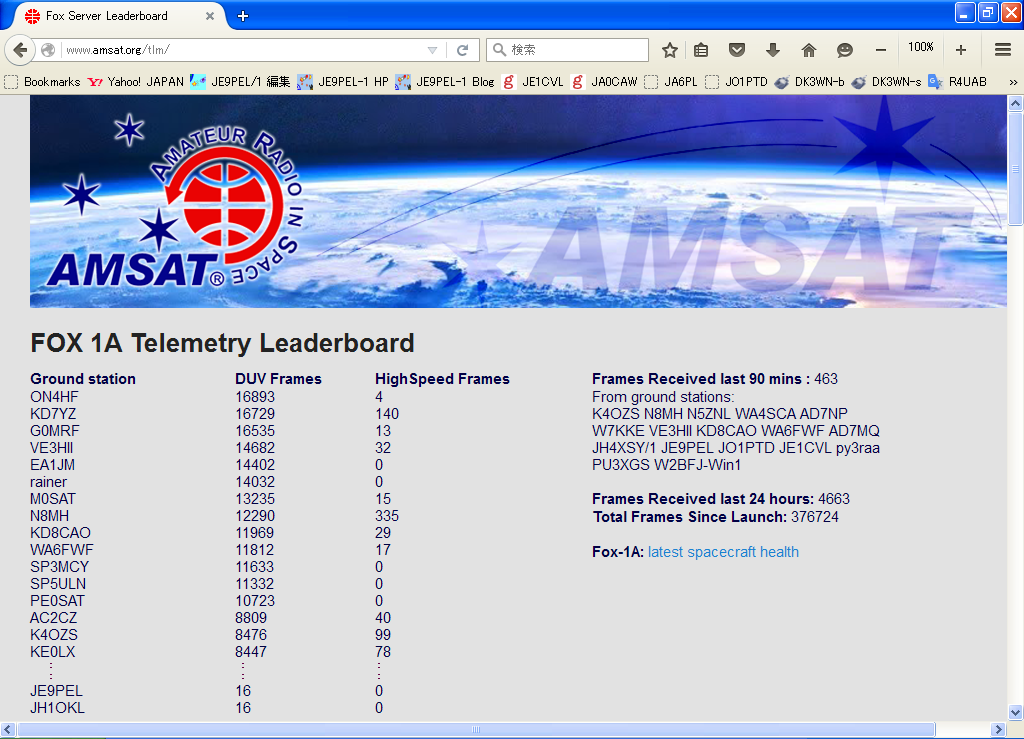The width and height of the screenshot is (1024, 739).
Task: Open the DK3WN-s bookmark
Action: click(x=887, y=82)
